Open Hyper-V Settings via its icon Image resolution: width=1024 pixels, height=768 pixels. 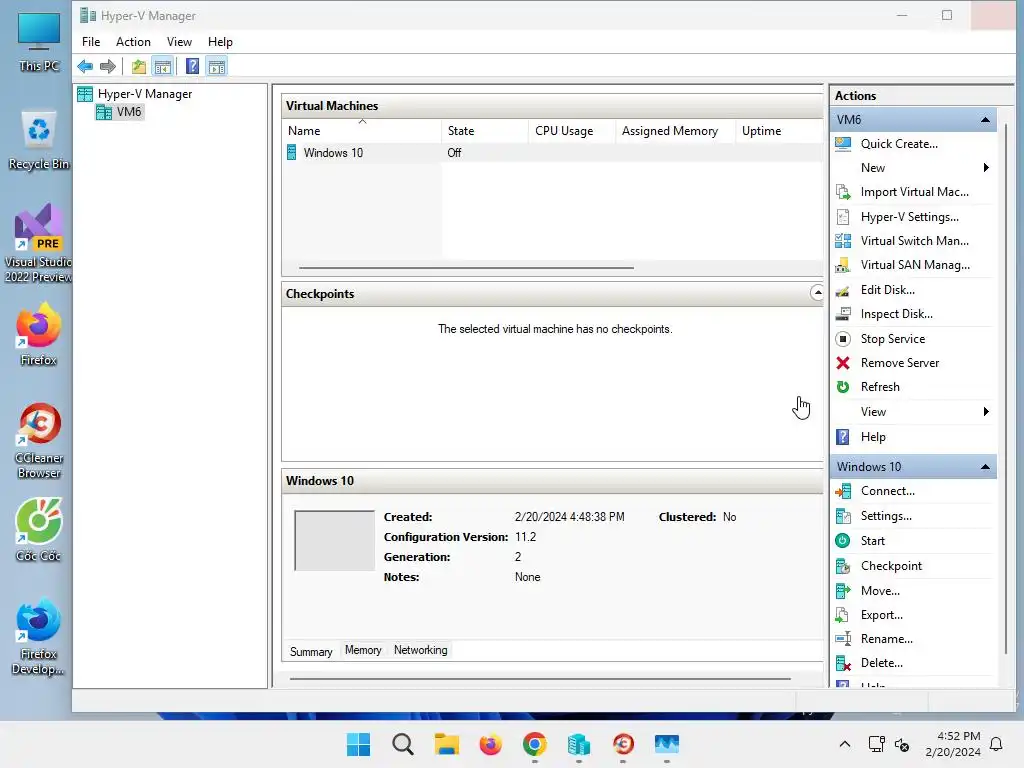[x=843, y=217]
